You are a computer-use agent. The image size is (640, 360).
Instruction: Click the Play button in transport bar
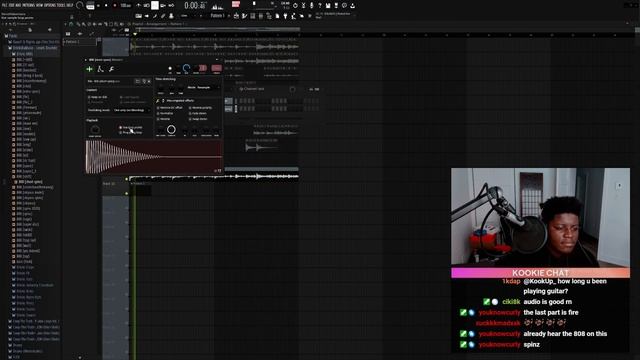(x=98, y=6)
